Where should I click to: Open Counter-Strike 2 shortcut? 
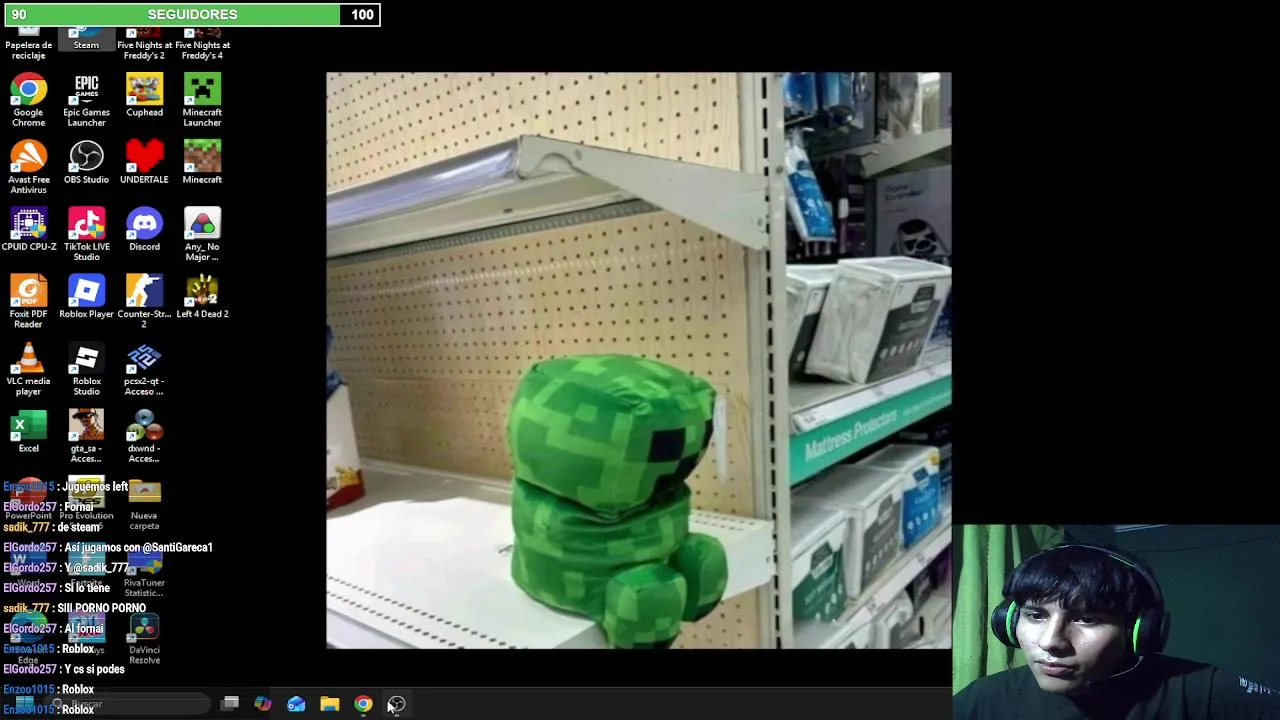click(x=144, y=301)
